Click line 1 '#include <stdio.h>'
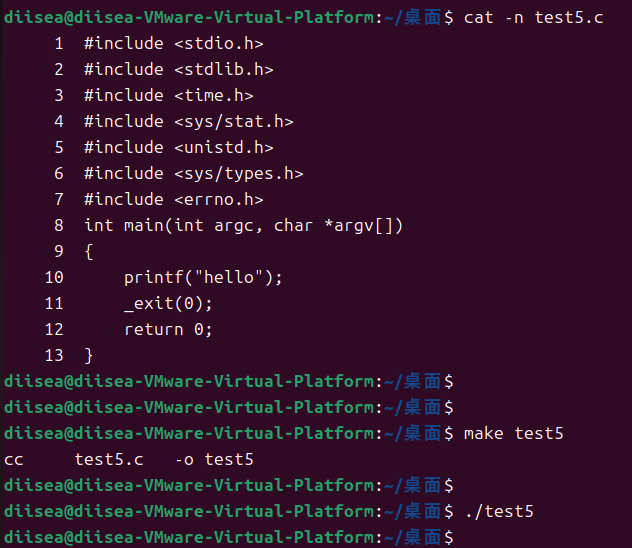 click(174, 44)
